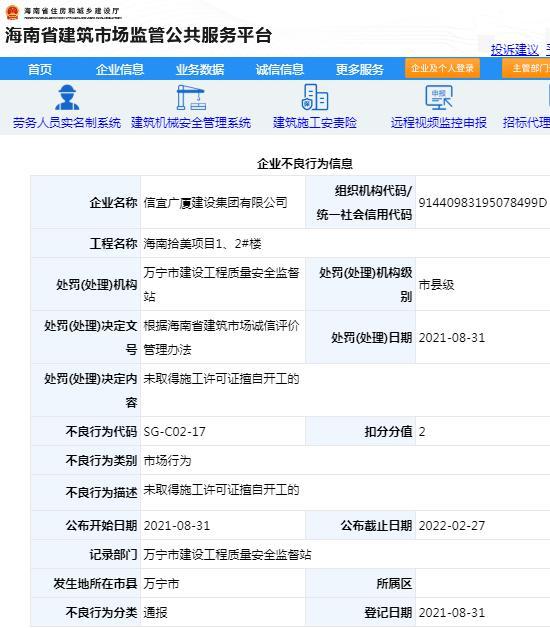Open the 投诉建议 link
This screenshot has width=550, height=628.
(515, 50)
